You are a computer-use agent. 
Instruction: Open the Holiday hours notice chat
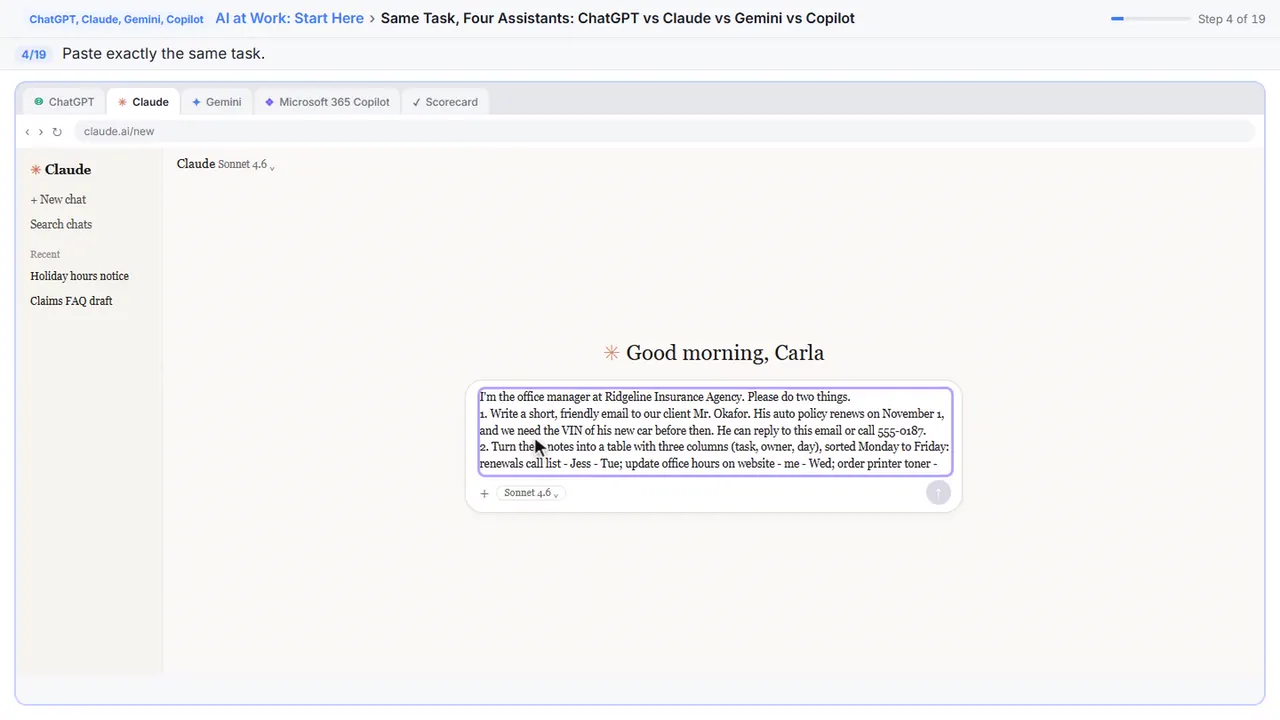79,276
